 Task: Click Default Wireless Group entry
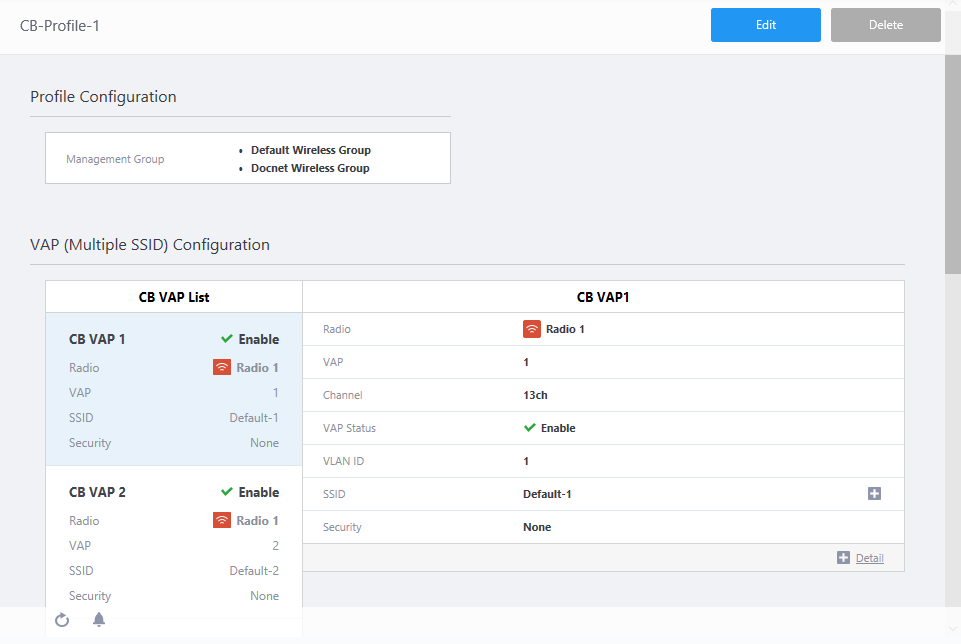tap(310, 150)
